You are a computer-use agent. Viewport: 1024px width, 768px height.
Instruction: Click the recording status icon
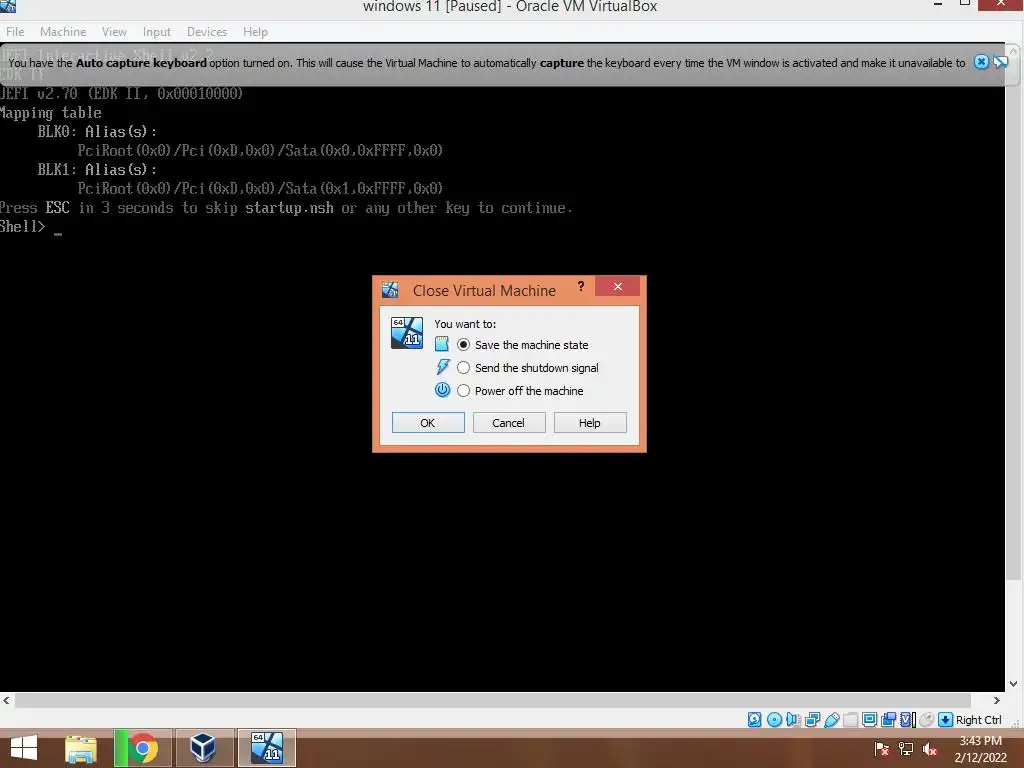point(888,720)
